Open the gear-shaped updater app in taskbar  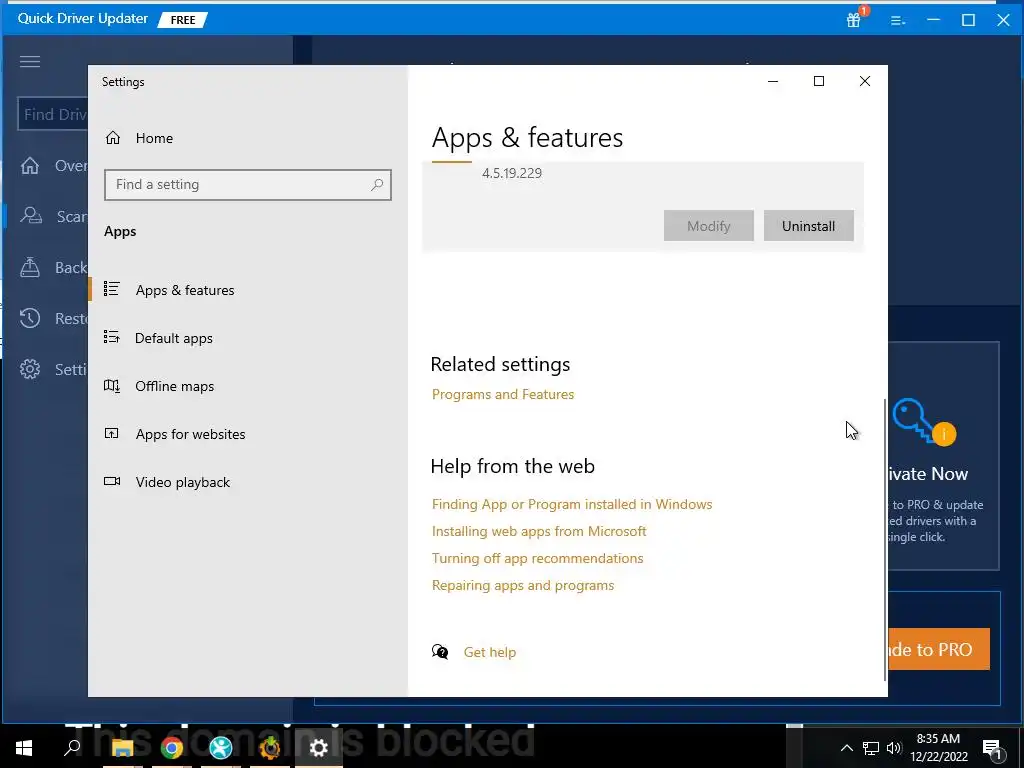(270, 747)
